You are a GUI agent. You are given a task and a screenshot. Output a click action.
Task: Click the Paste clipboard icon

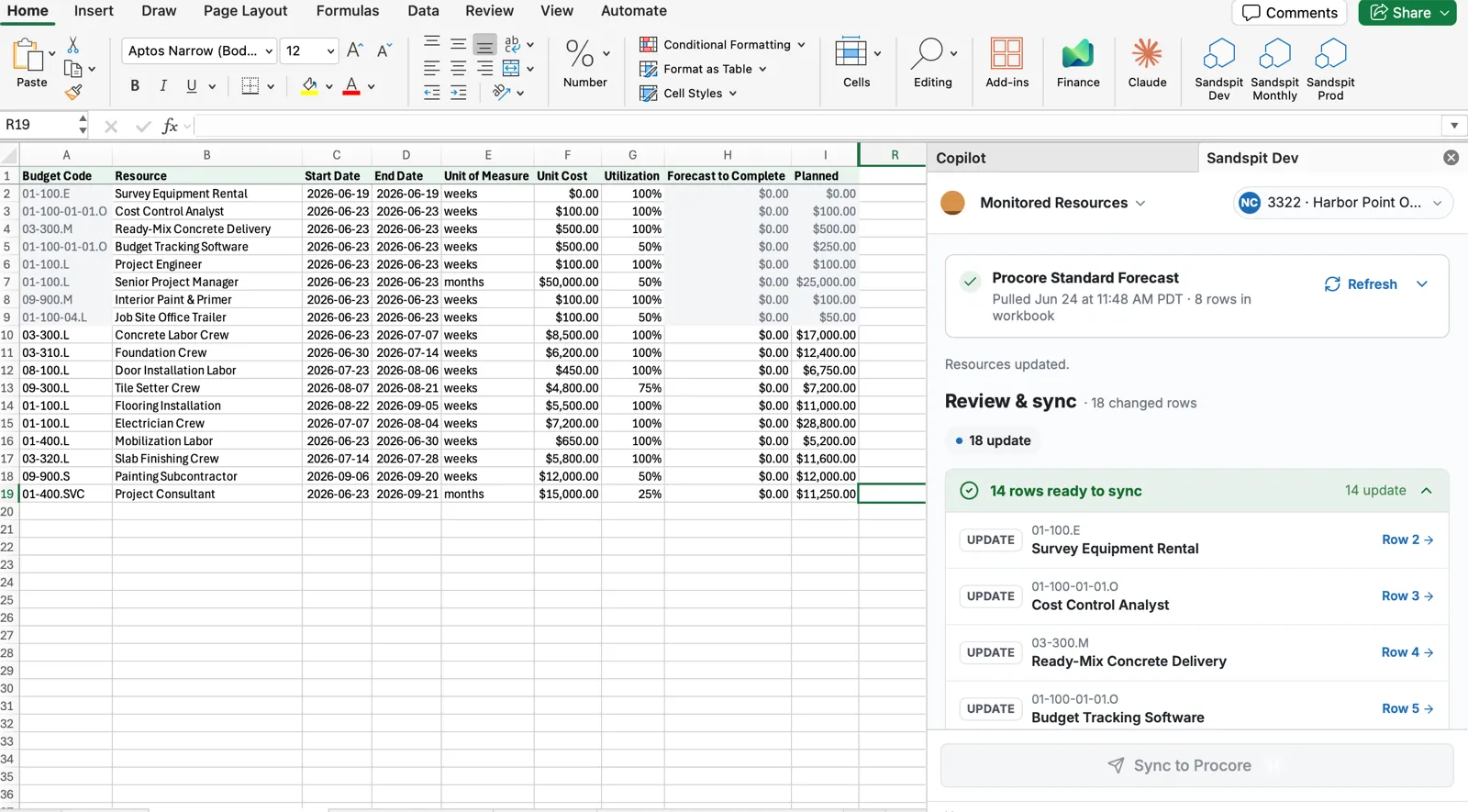click(28, 56)
